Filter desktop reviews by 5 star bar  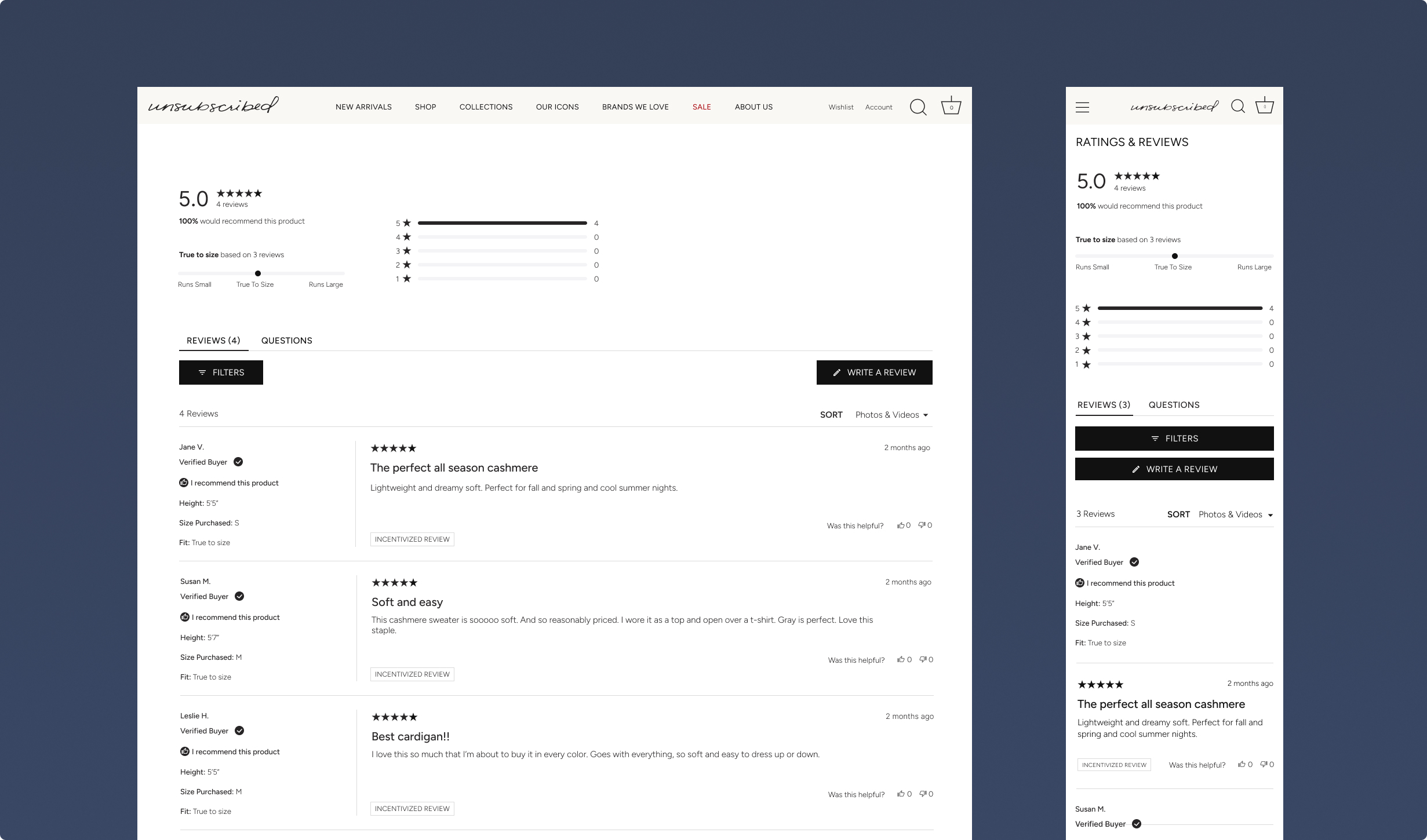tap(502, 223)
